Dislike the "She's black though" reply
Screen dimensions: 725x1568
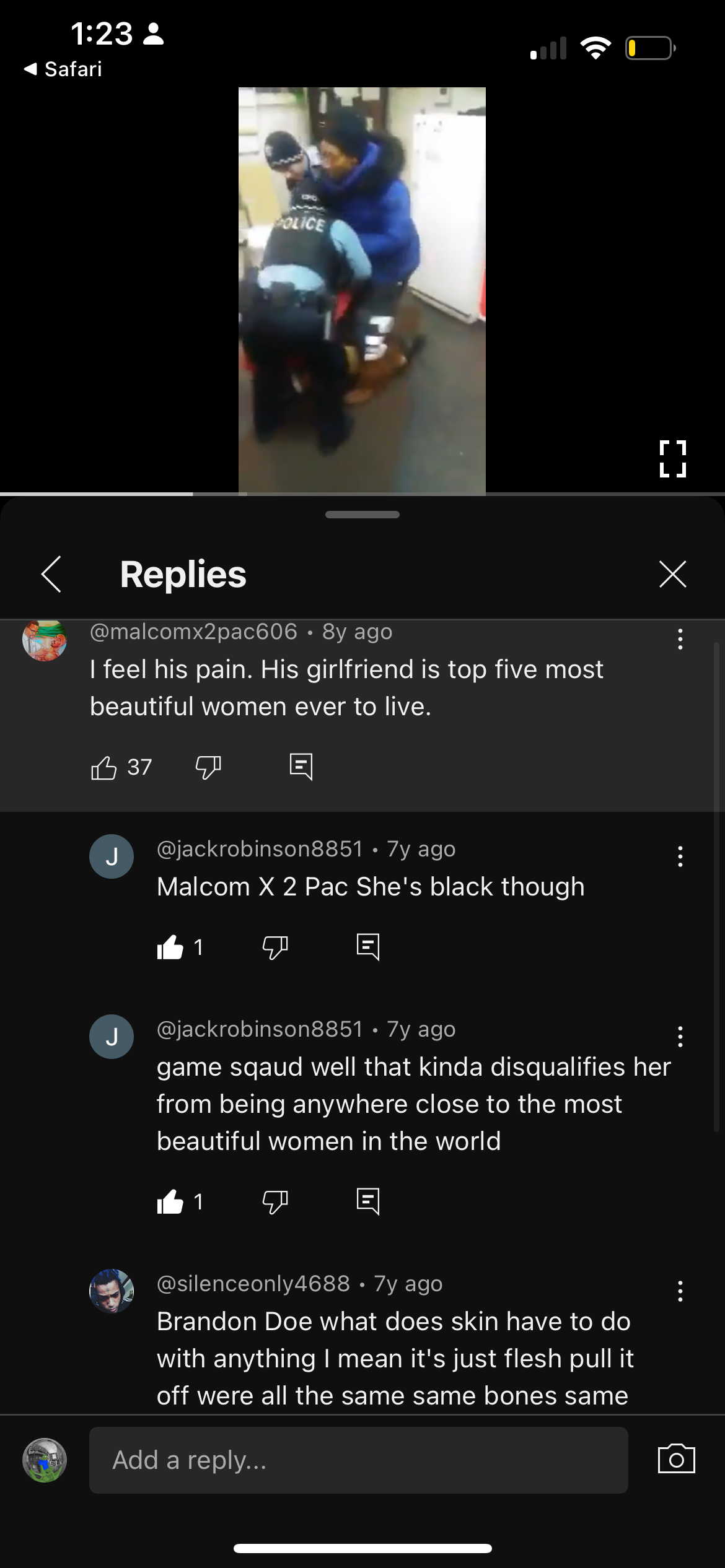(275, 947)
